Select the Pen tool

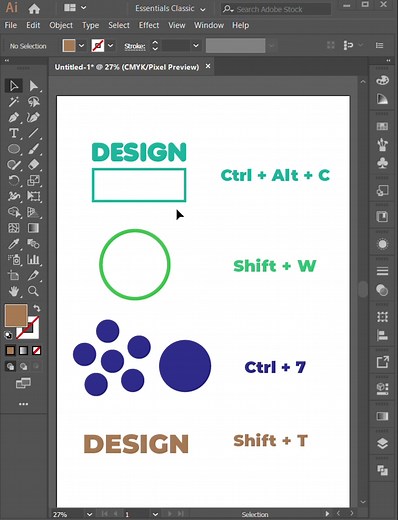pyautogui.click(x=14, y=118)
